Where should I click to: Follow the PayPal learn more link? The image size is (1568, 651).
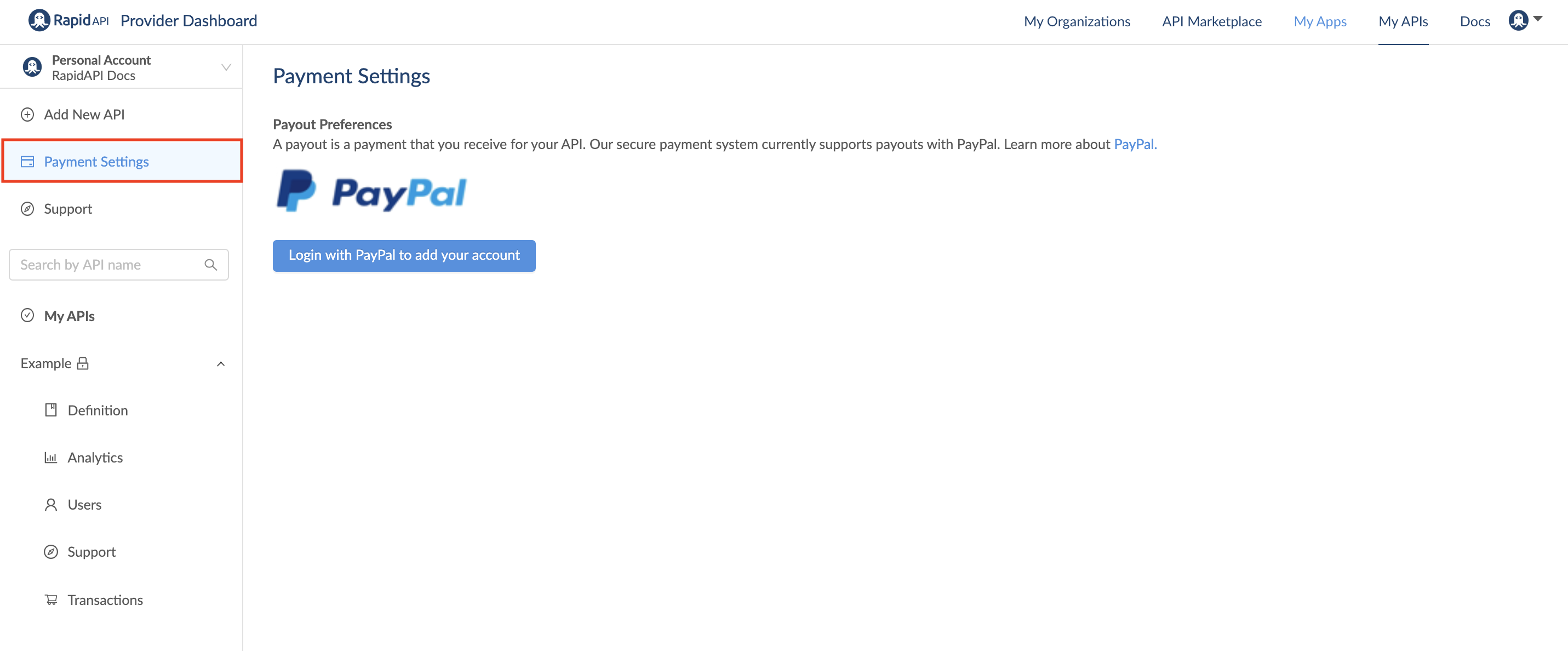click(x=1135, y=144)
